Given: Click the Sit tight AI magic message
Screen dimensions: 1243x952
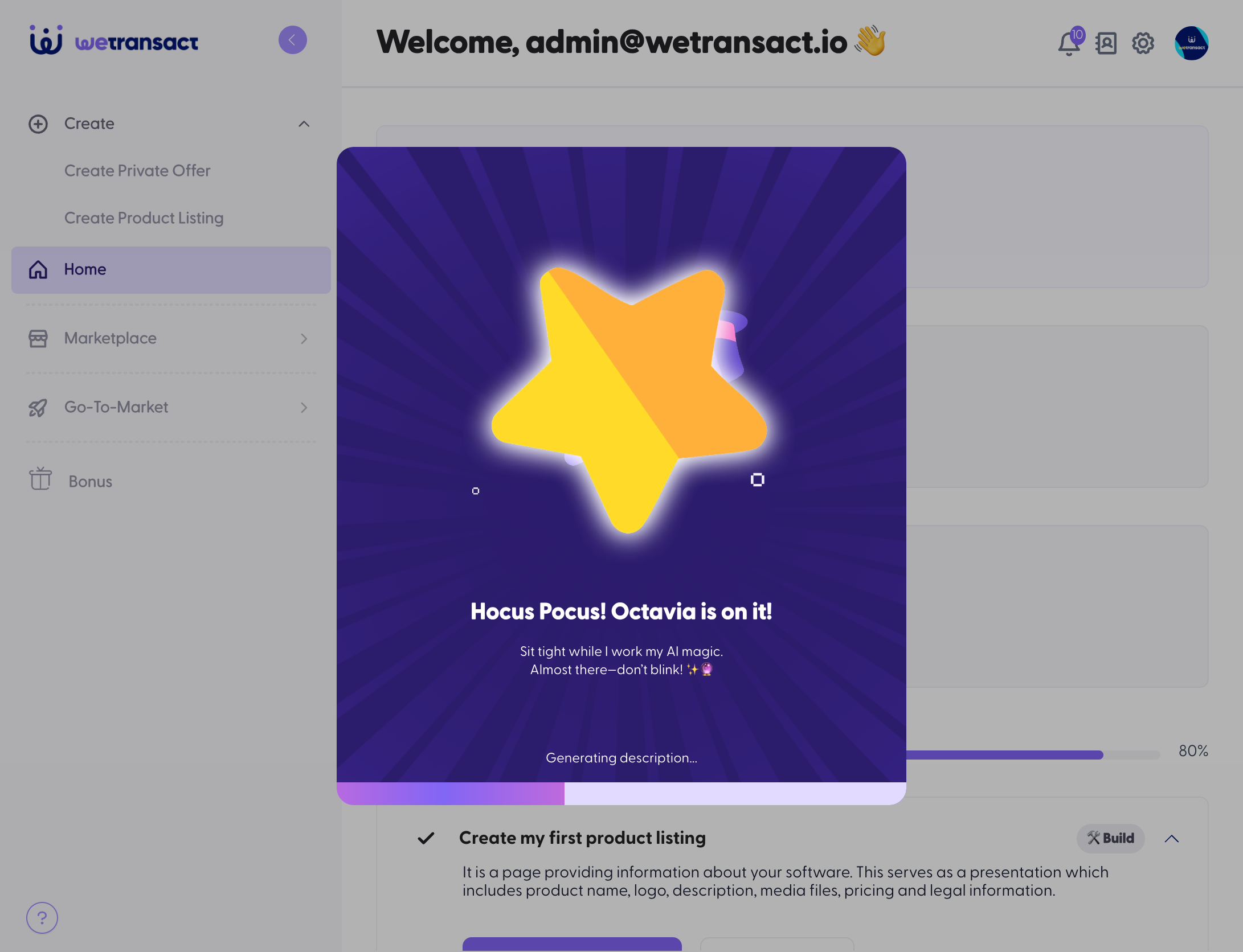Looking at the screenshot, I should pos(621,660).
